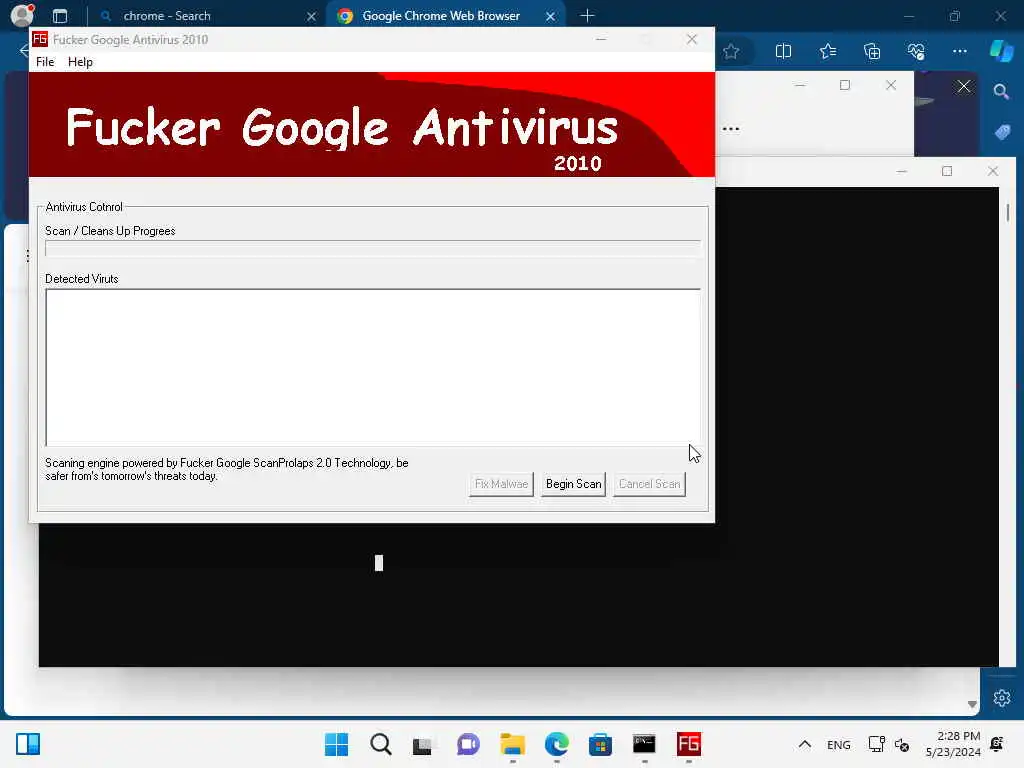Screen dimensions: 1024x768
Task: Open File Explorer from taskbar
Action: tap(513, 744)
